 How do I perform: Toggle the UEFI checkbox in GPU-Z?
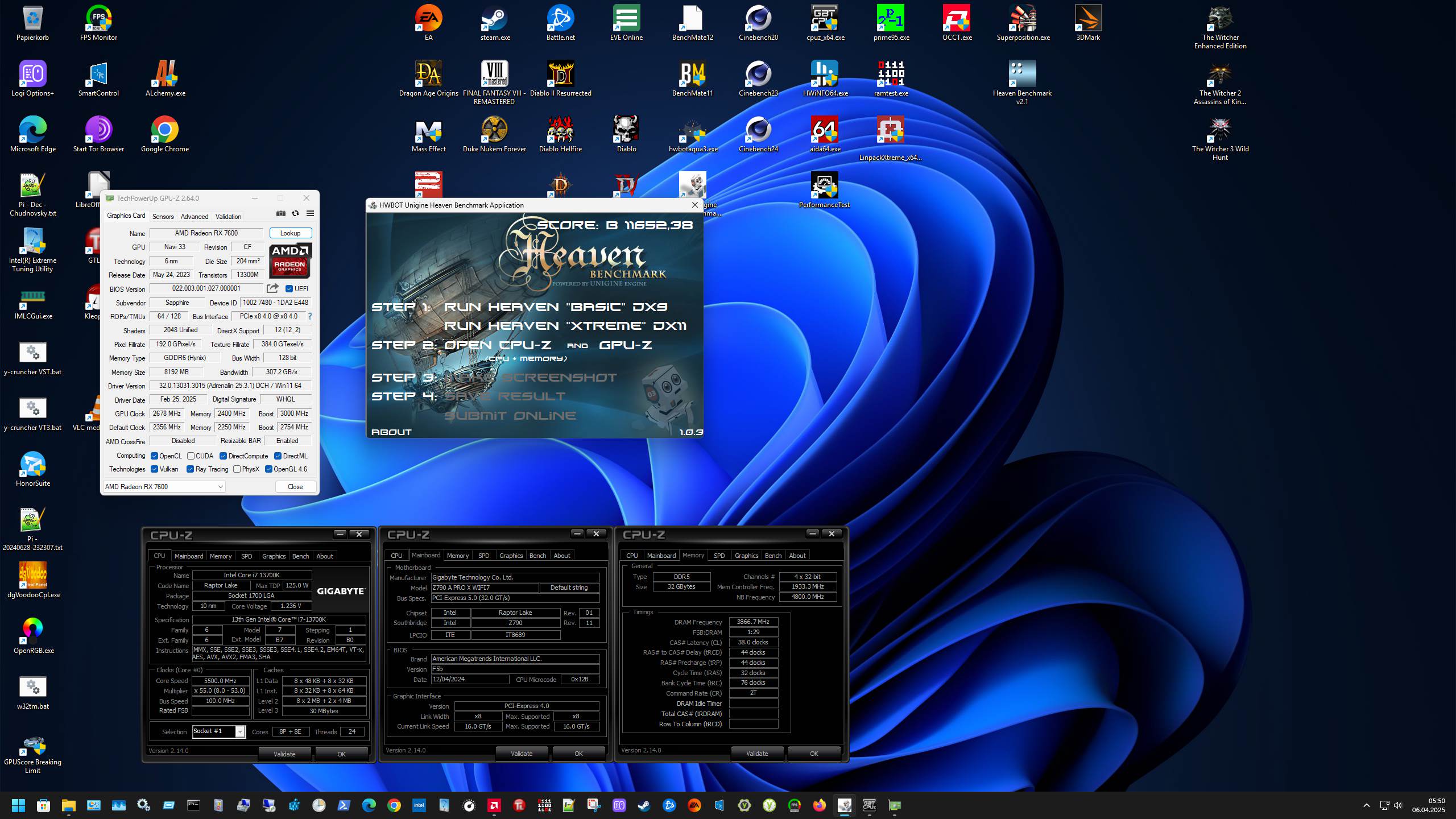coord(289,289)
